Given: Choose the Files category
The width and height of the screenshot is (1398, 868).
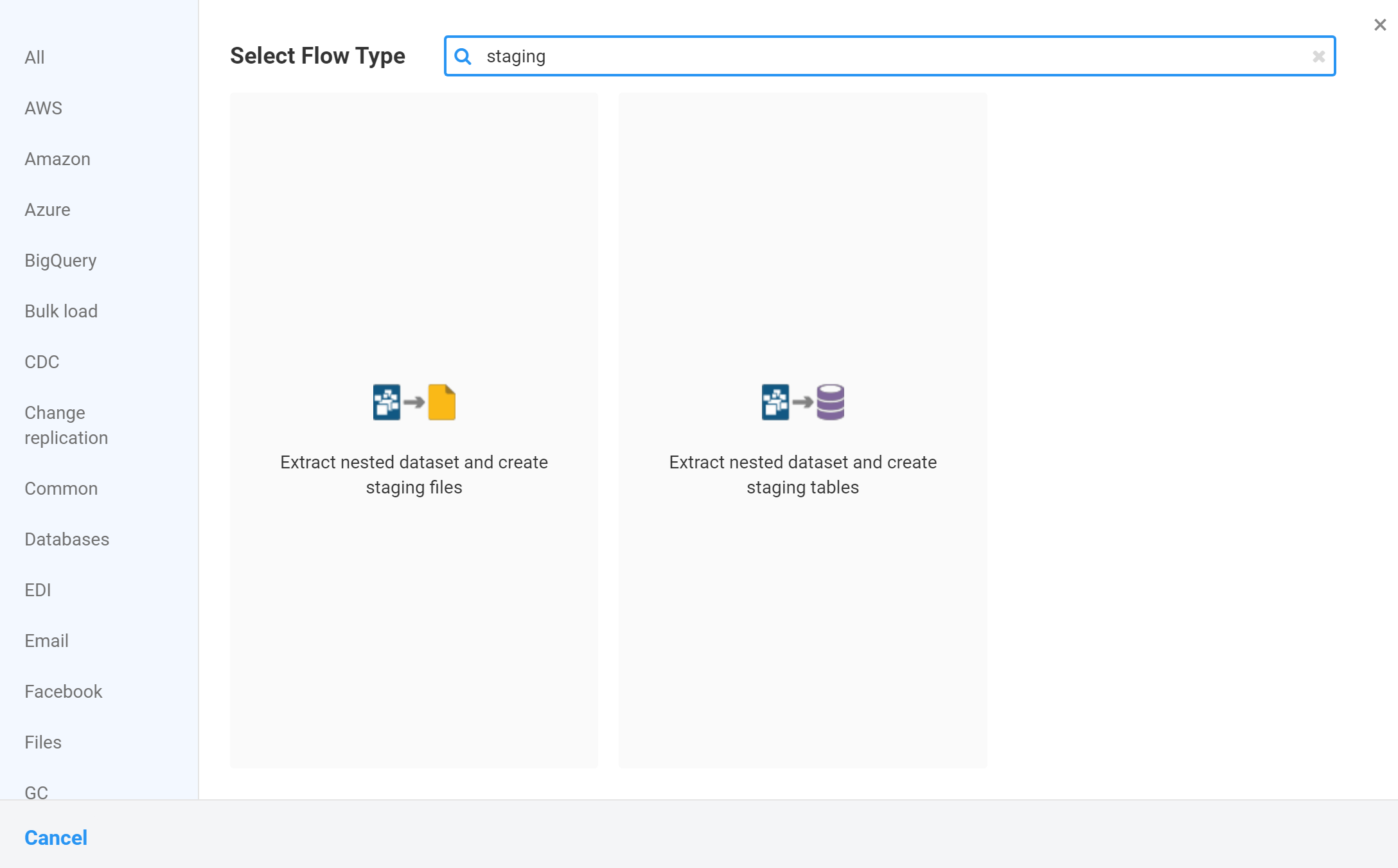Looking at the screenshot, I should pyautogui.click(x=43, y=742).
